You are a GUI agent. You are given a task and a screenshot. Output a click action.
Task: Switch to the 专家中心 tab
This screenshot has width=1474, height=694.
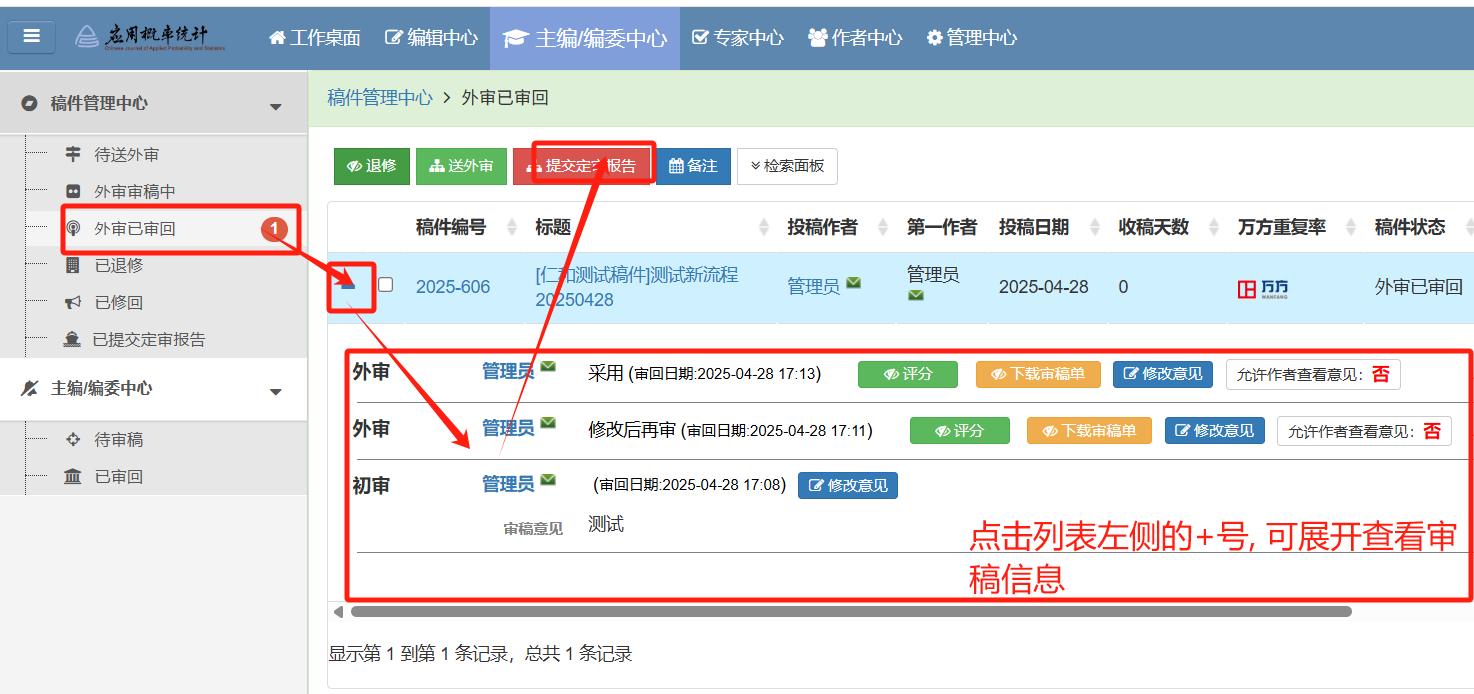pyautogui.click(x=737, y=37)
